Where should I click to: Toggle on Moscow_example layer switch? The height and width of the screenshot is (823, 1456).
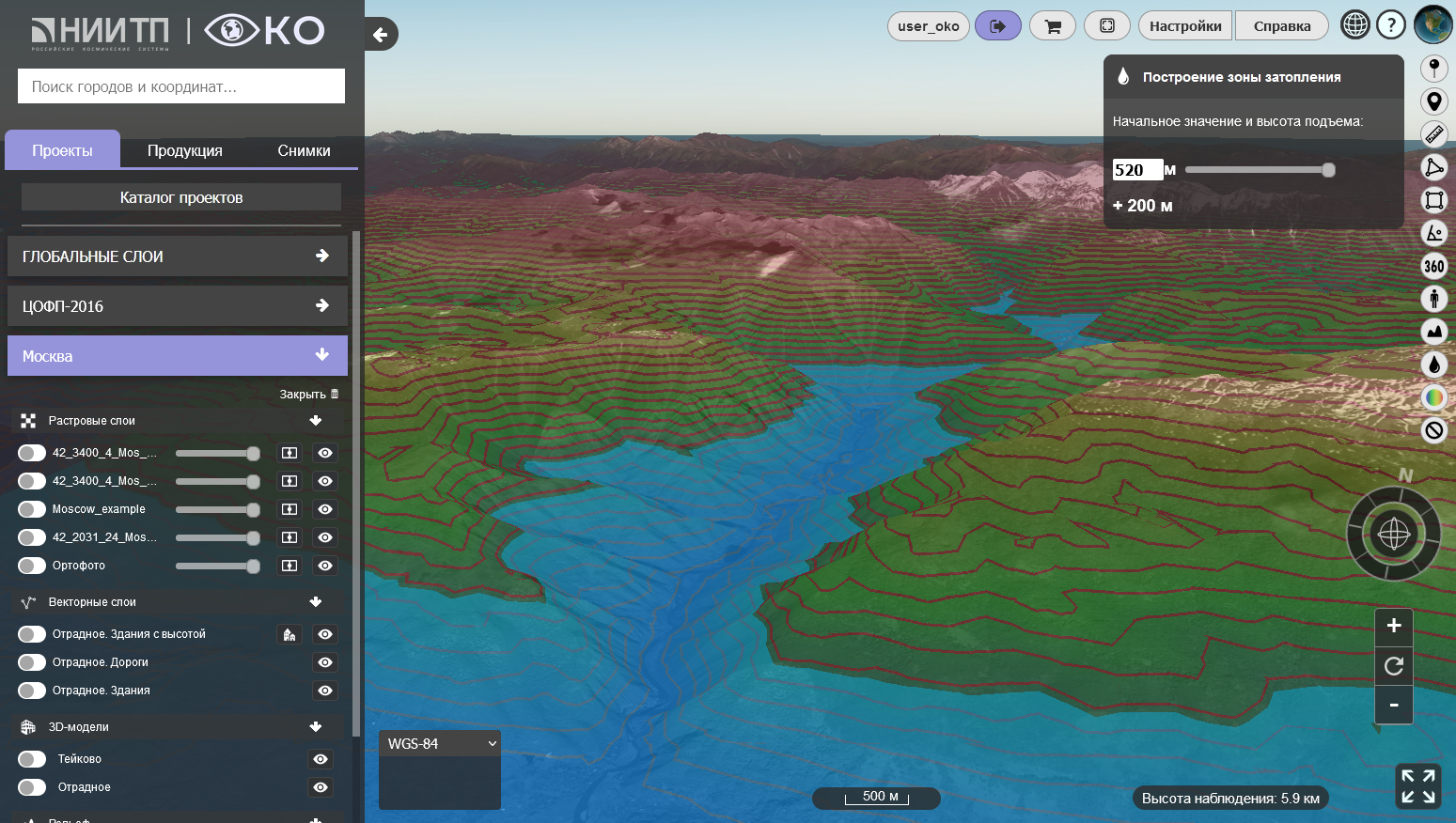click(x=32, y=509)
